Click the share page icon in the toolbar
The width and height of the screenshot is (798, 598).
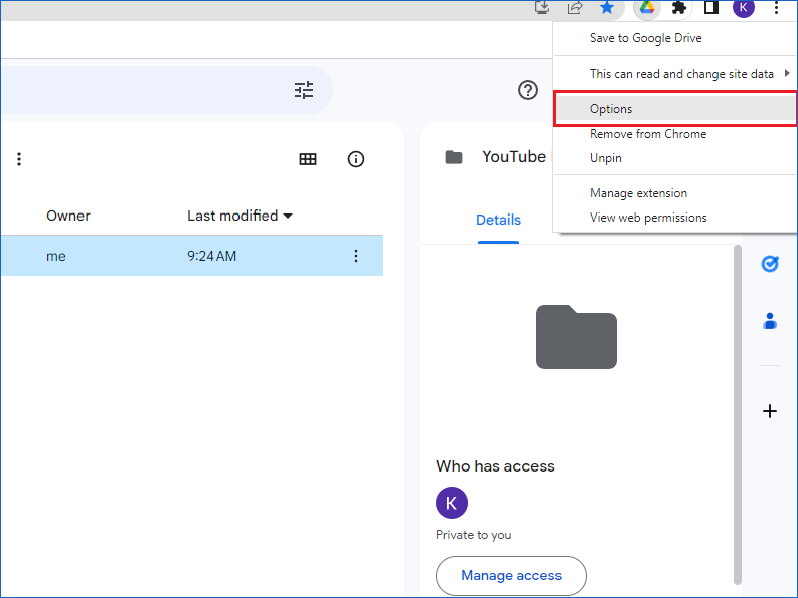tap(575, 8)
